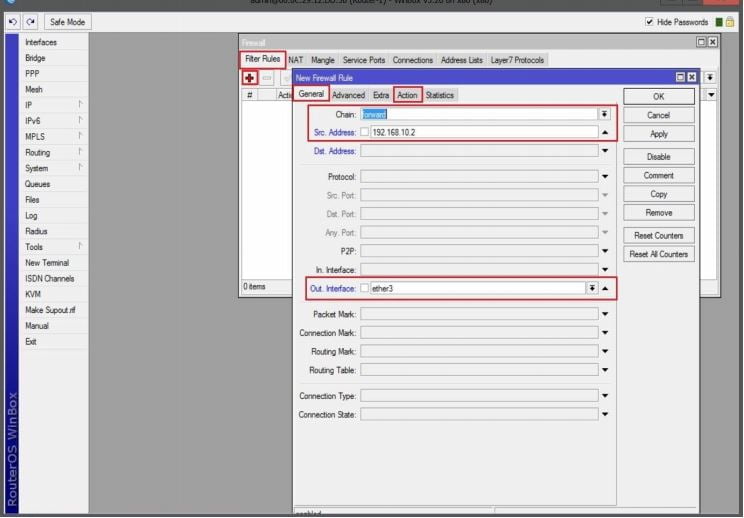Screen dimensions: 744x518
Task: Click the Reset All Counters button
Action: click(x=658, y=254)
